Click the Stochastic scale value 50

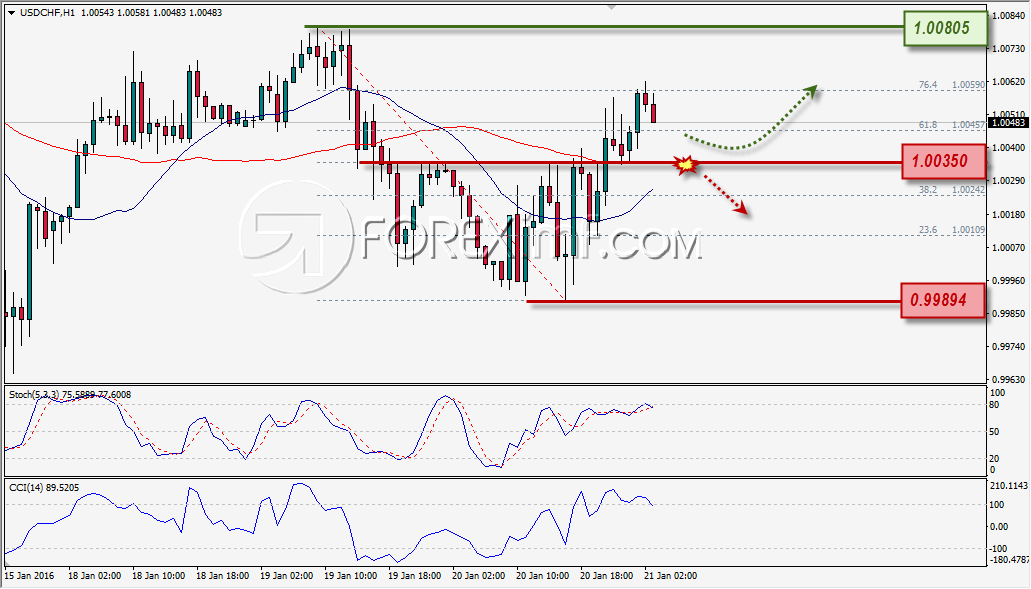click(995, 432)
